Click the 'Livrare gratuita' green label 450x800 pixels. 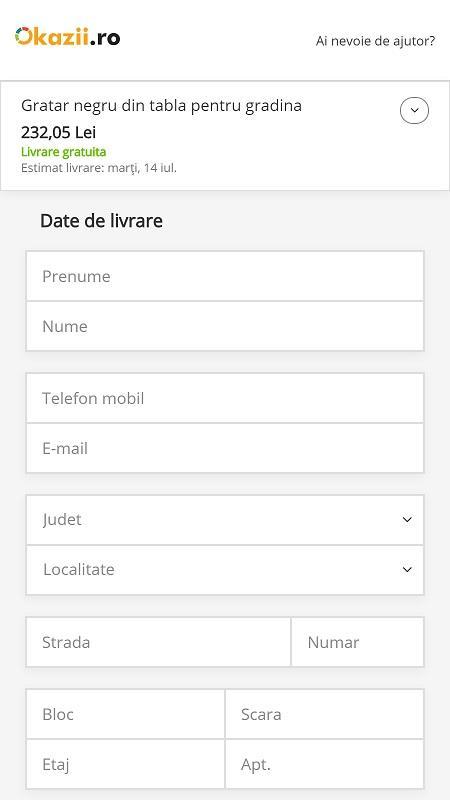tap(64, 152)
